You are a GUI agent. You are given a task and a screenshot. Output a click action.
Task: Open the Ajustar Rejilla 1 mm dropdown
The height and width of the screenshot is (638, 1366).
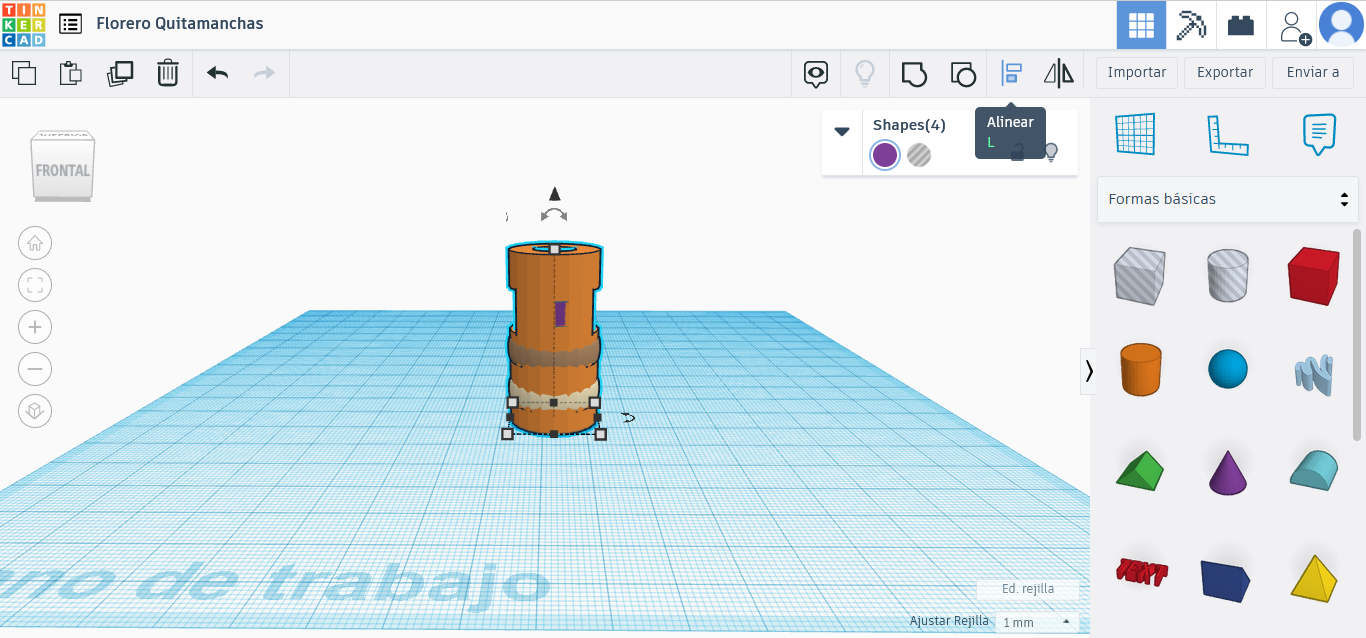tap(1037, 622)
